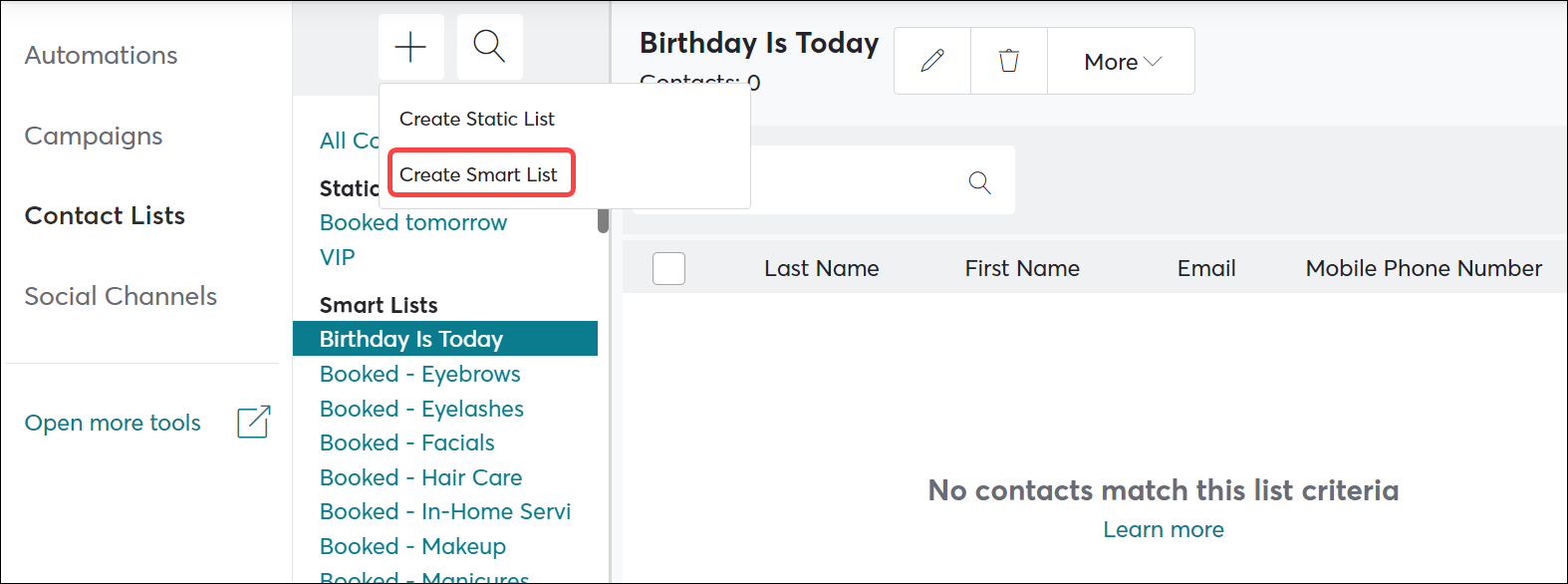1568x584 pixels.
Task: Open the create list menu with plus icon
Action: [x=410, y=46]
